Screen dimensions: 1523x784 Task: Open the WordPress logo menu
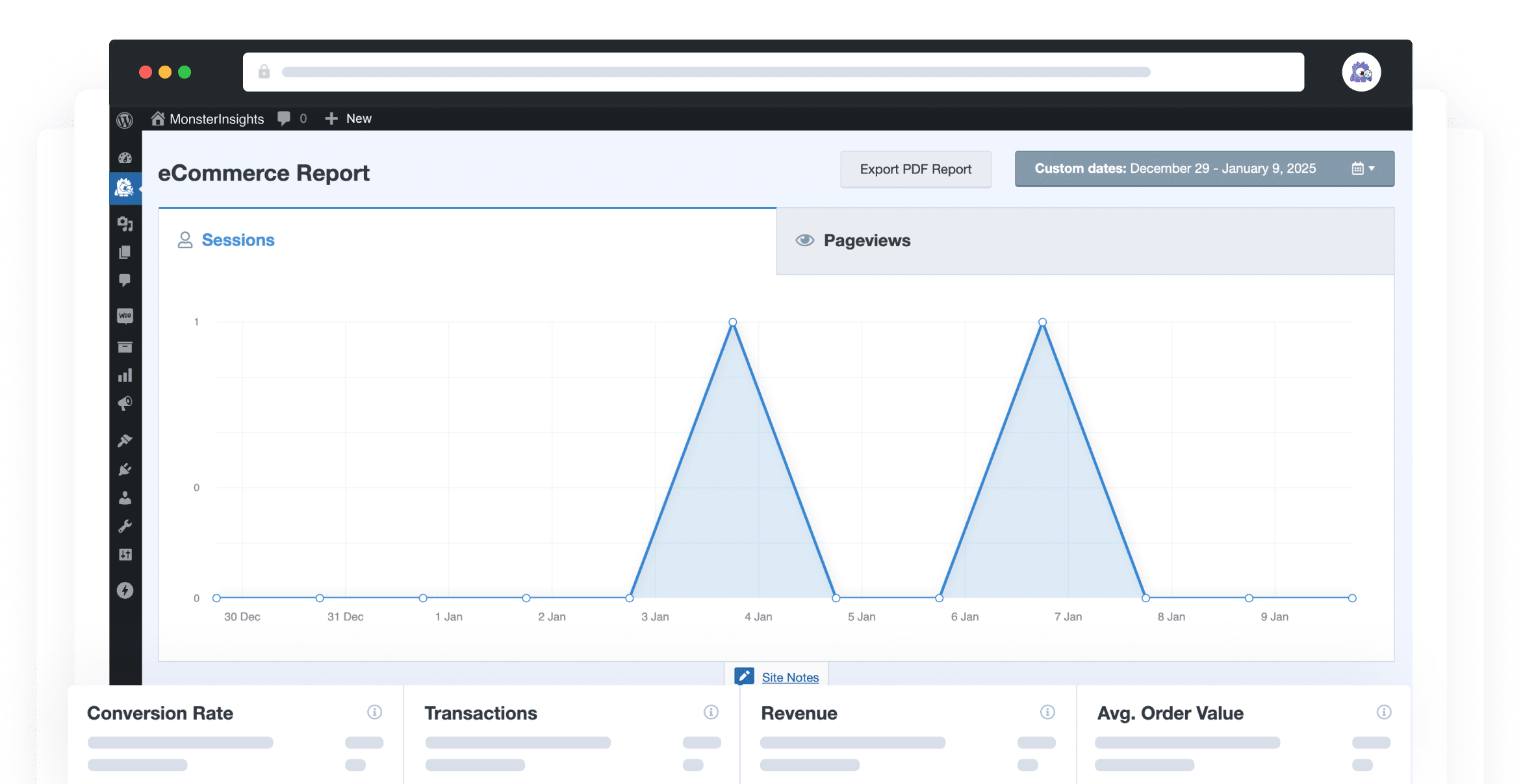125,120
